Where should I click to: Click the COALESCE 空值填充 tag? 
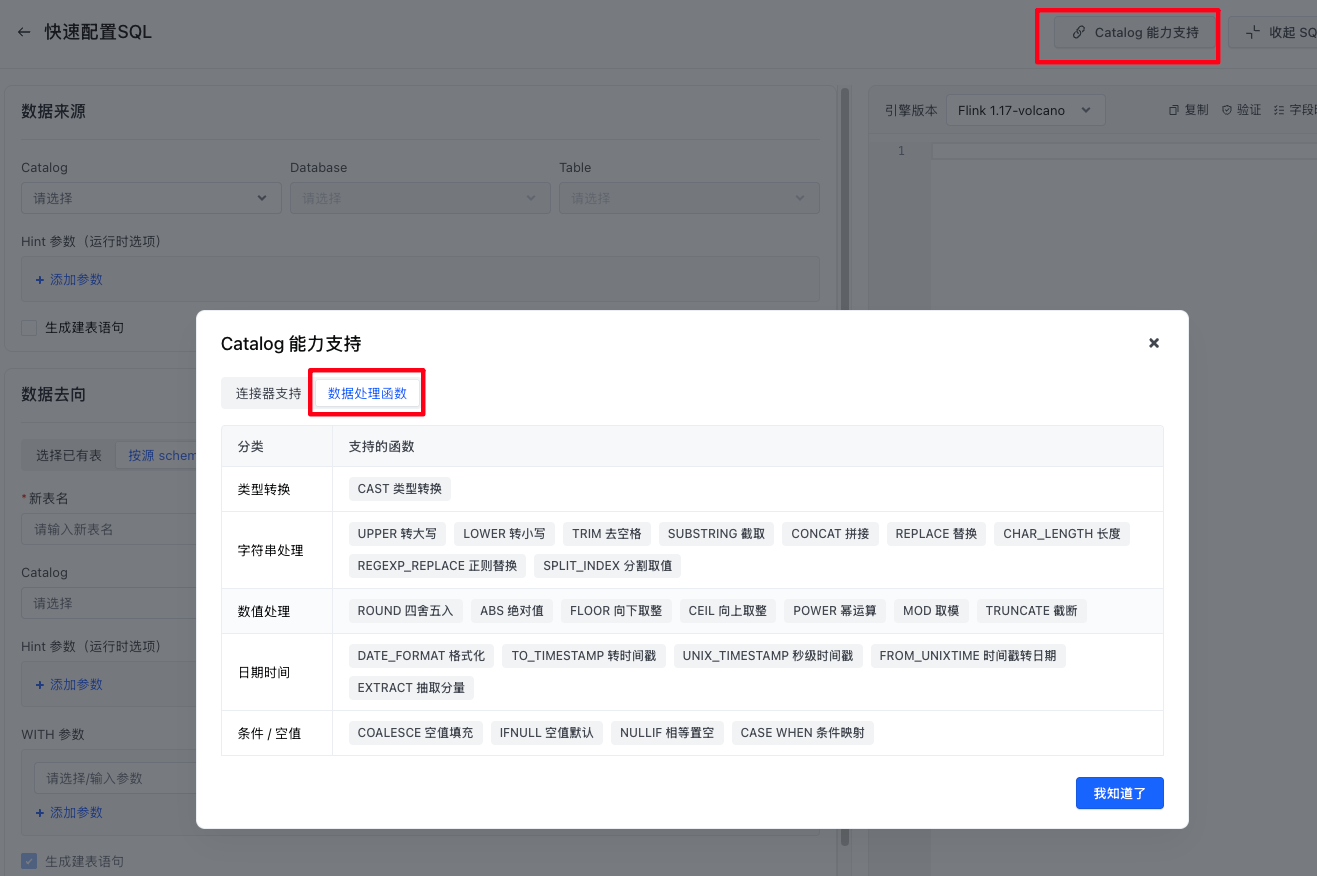[415, 733]
